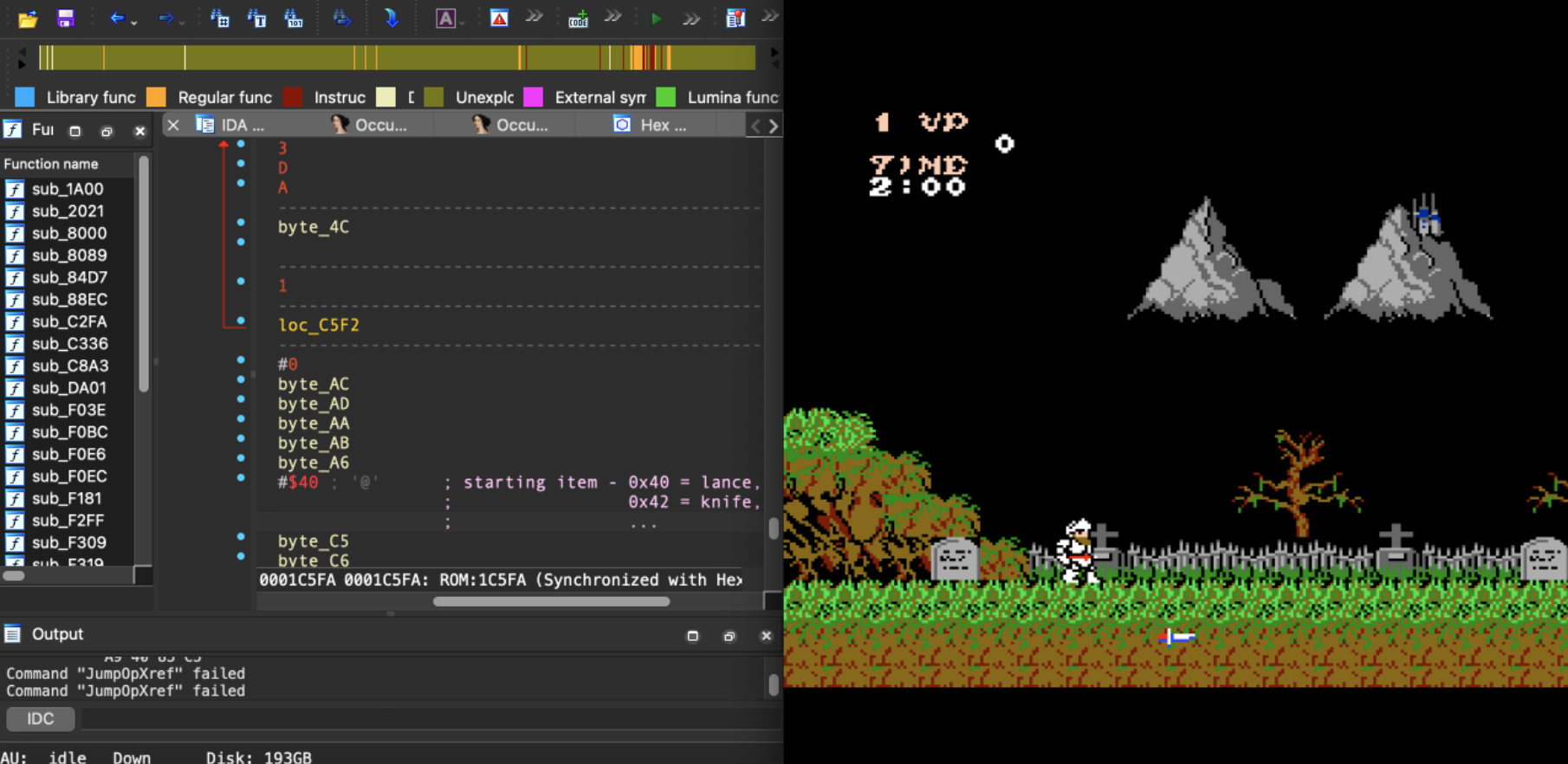
Task: Click the Output panel list icon
Action: point(12,634)
